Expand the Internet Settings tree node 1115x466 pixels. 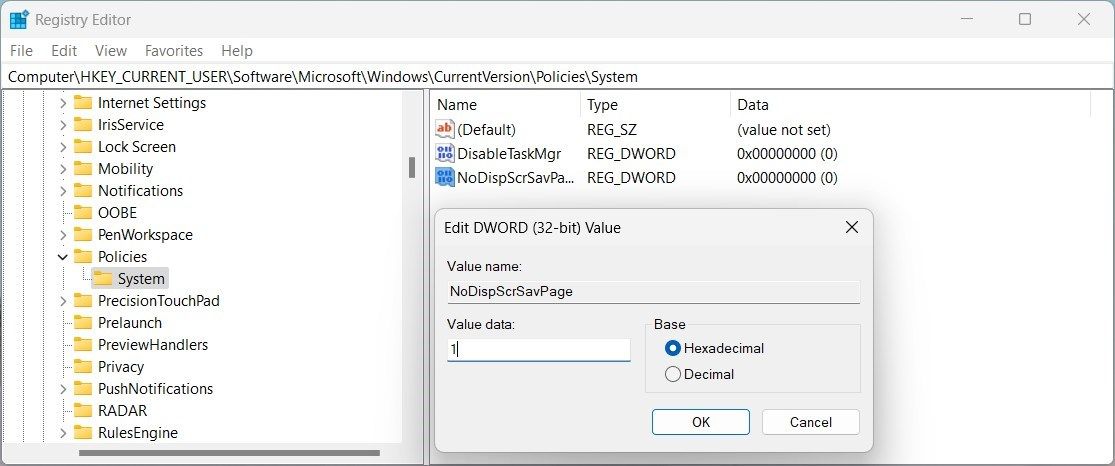pyautogui.click(x=63, y=103)
